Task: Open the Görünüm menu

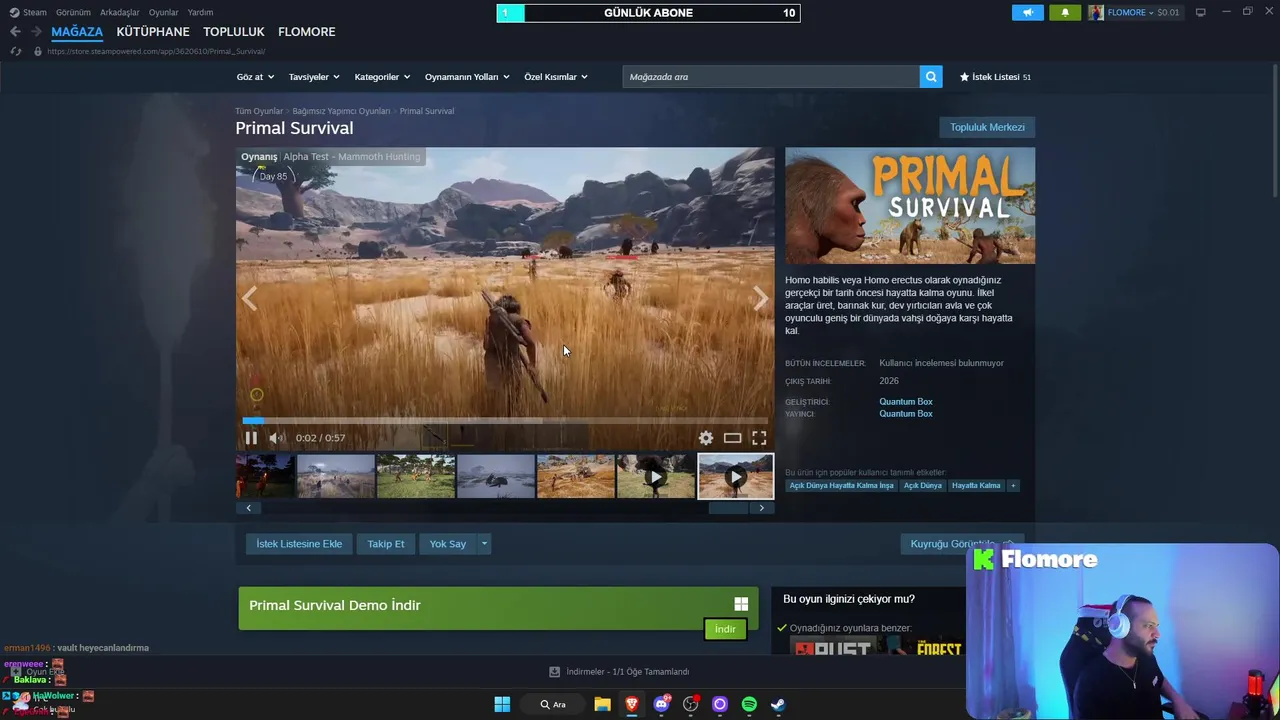Action: (x=73, y=12)
